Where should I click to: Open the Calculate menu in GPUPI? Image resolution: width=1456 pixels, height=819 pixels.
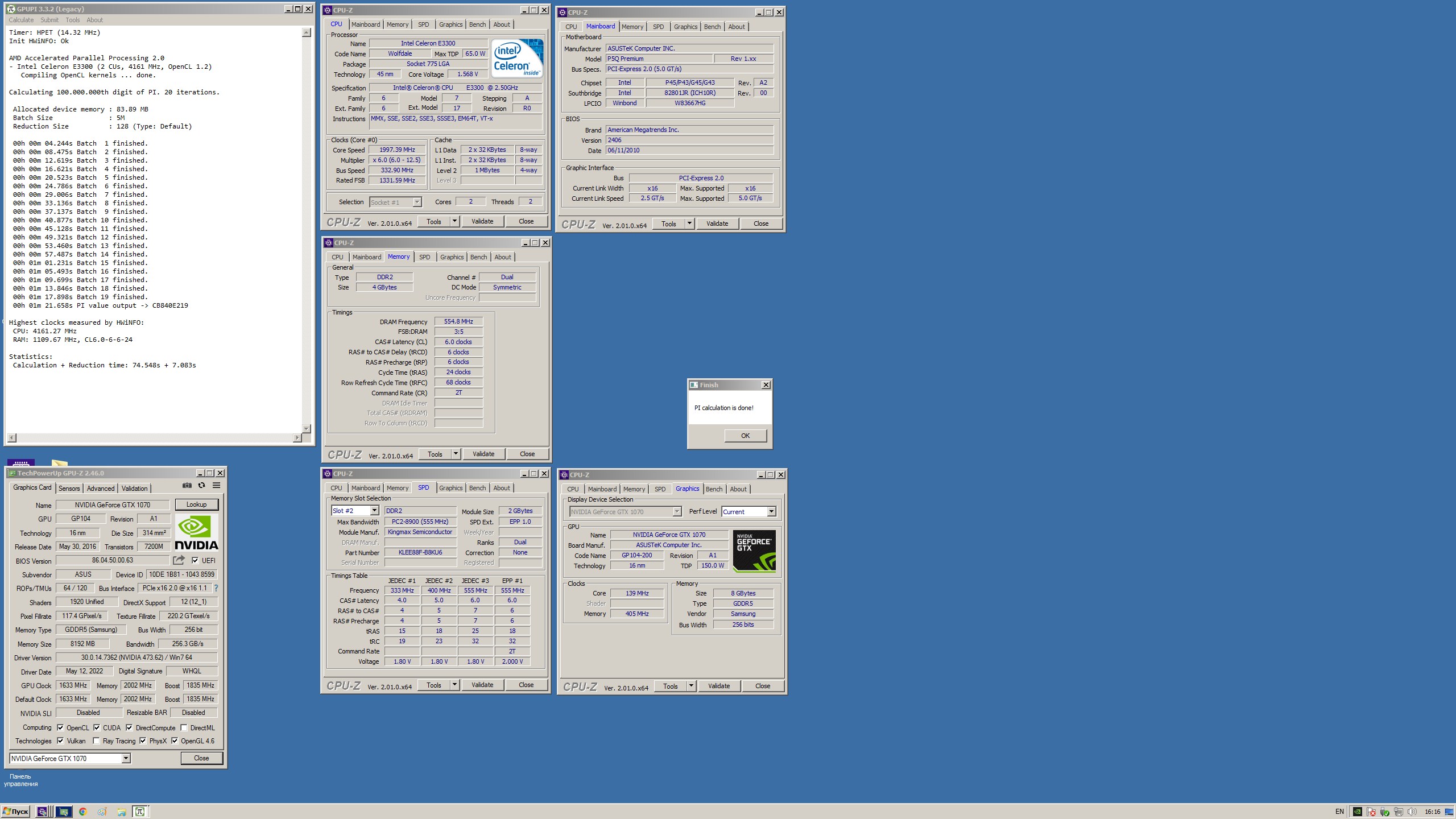coord(21,20)
